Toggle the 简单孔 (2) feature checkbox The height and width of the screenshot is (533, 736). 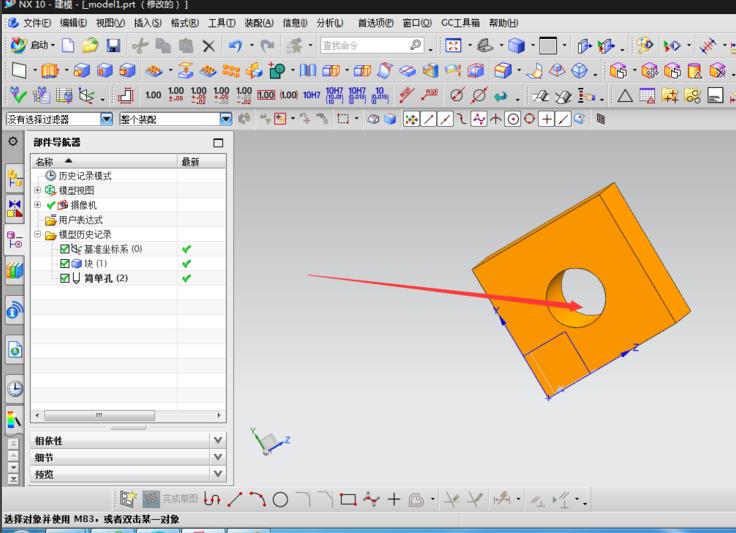[x=65, y=278]
